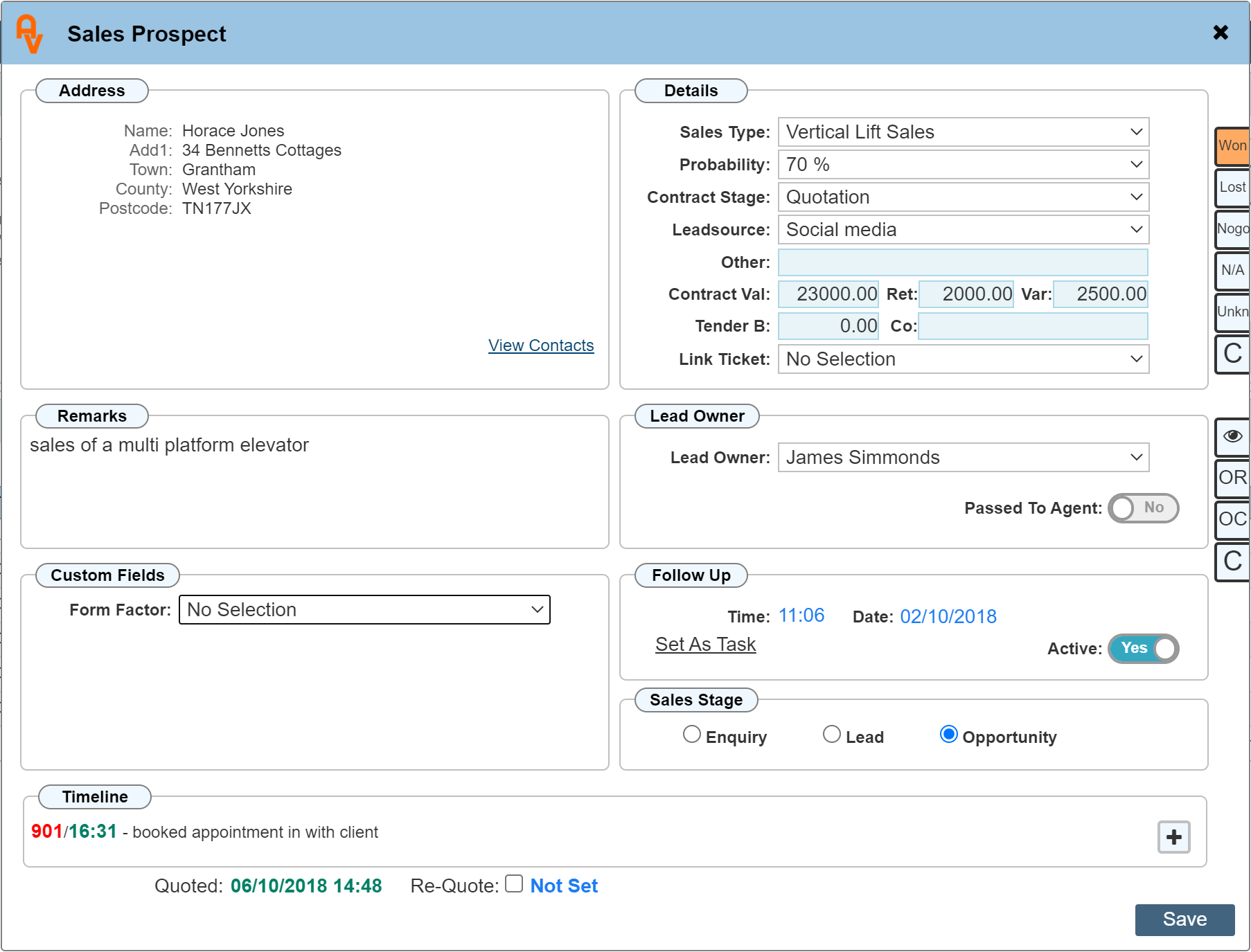Save the sales prospect
The height and width of the screenshot is (952, 1251).
[x=1185, y=919]
